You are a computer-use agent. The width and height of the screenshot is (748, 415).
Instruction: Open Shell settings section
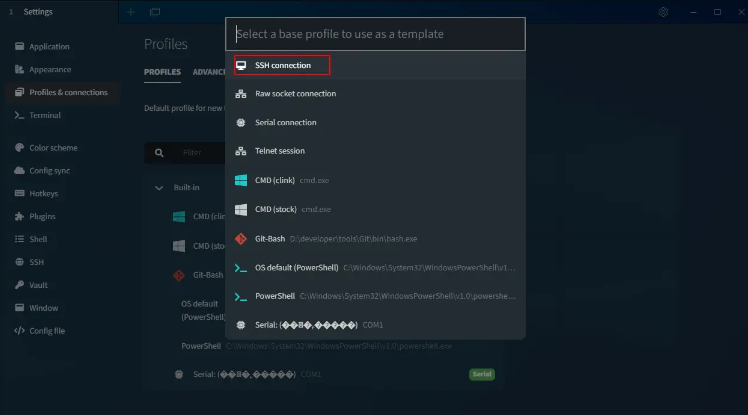(62, 239)
